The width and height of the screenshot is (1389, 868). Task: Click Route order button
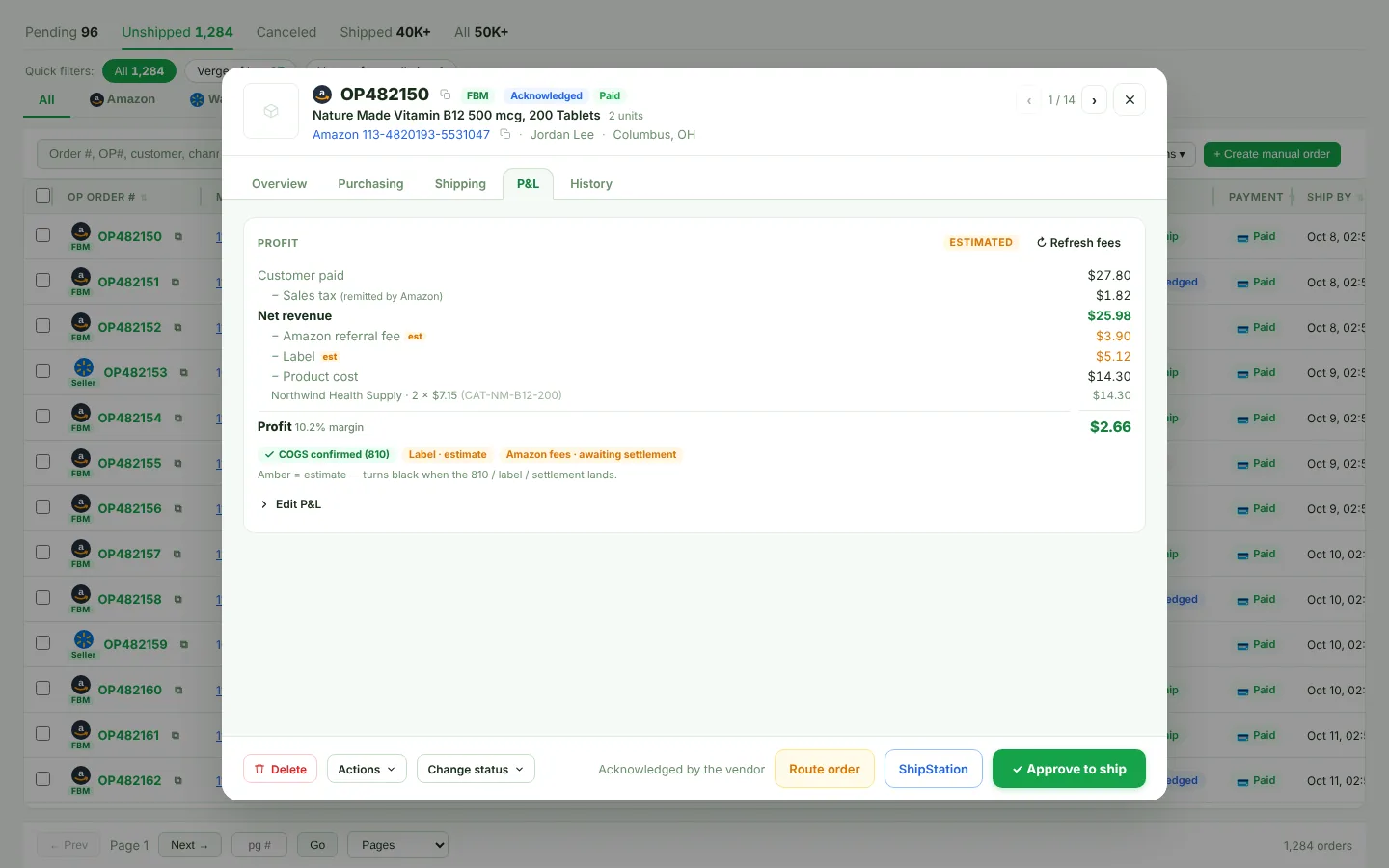[x=825, y=769]
